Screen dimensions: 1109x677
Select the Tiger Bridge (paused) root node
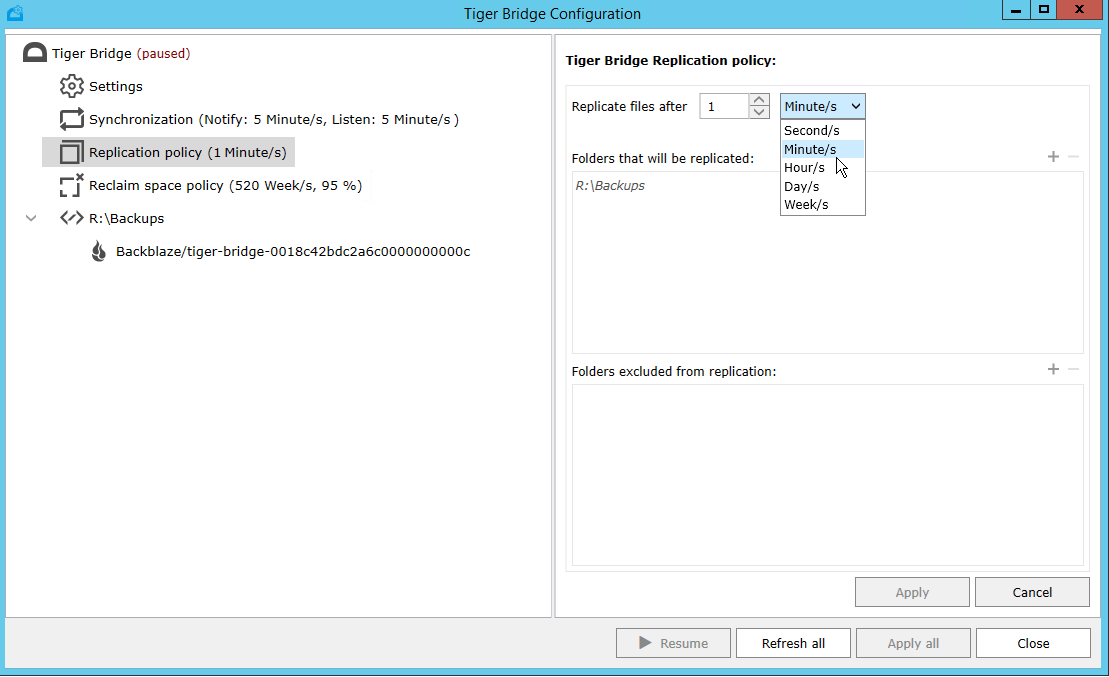(121, 54)
